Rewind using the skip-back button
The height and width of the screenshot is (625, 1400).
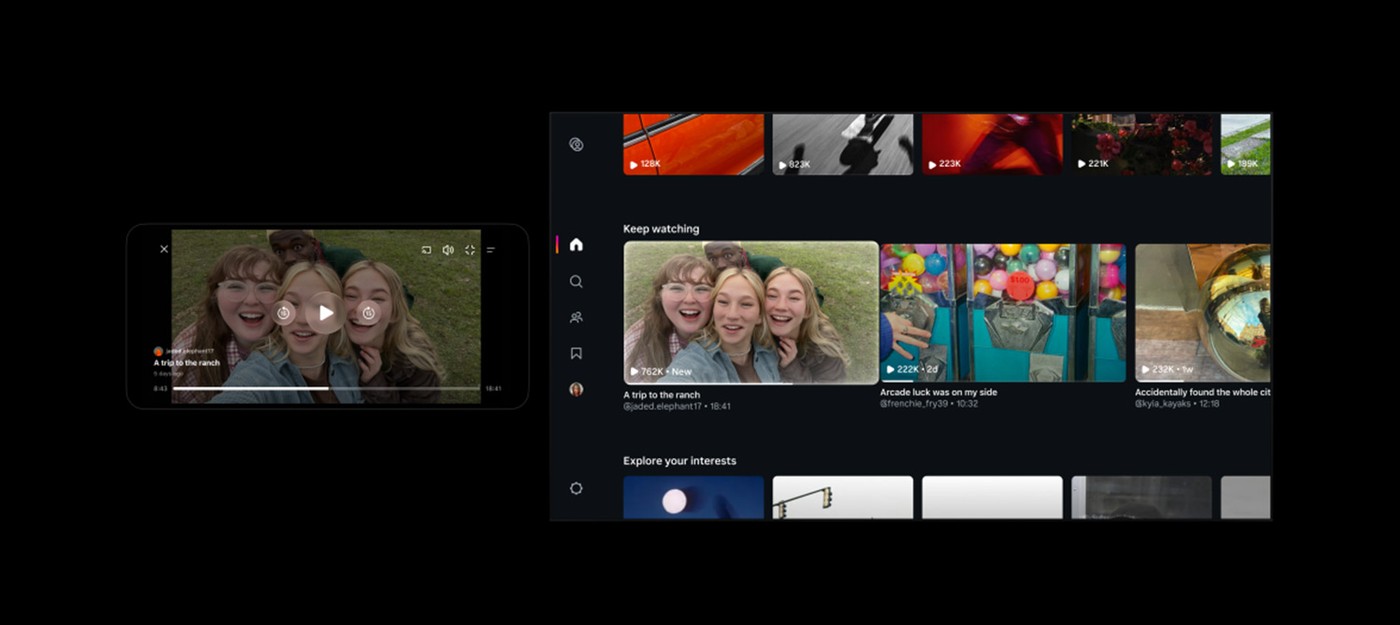click(284, 313)
